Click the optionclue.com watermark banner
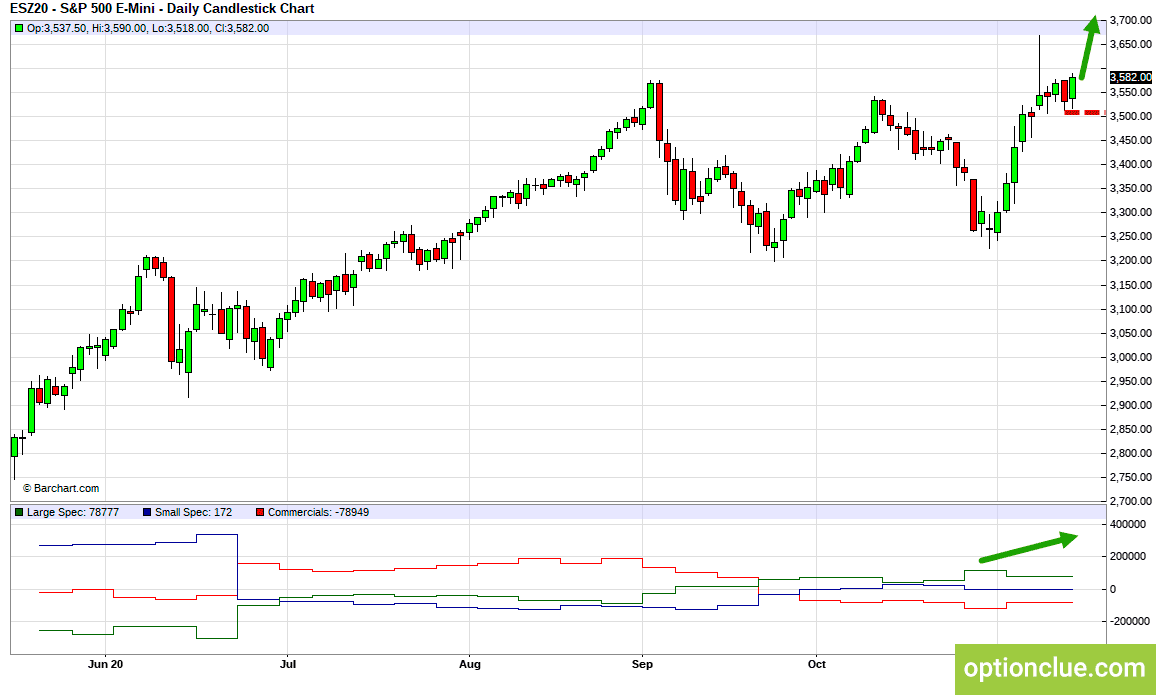1156x695 pixels. point(1055,669)
